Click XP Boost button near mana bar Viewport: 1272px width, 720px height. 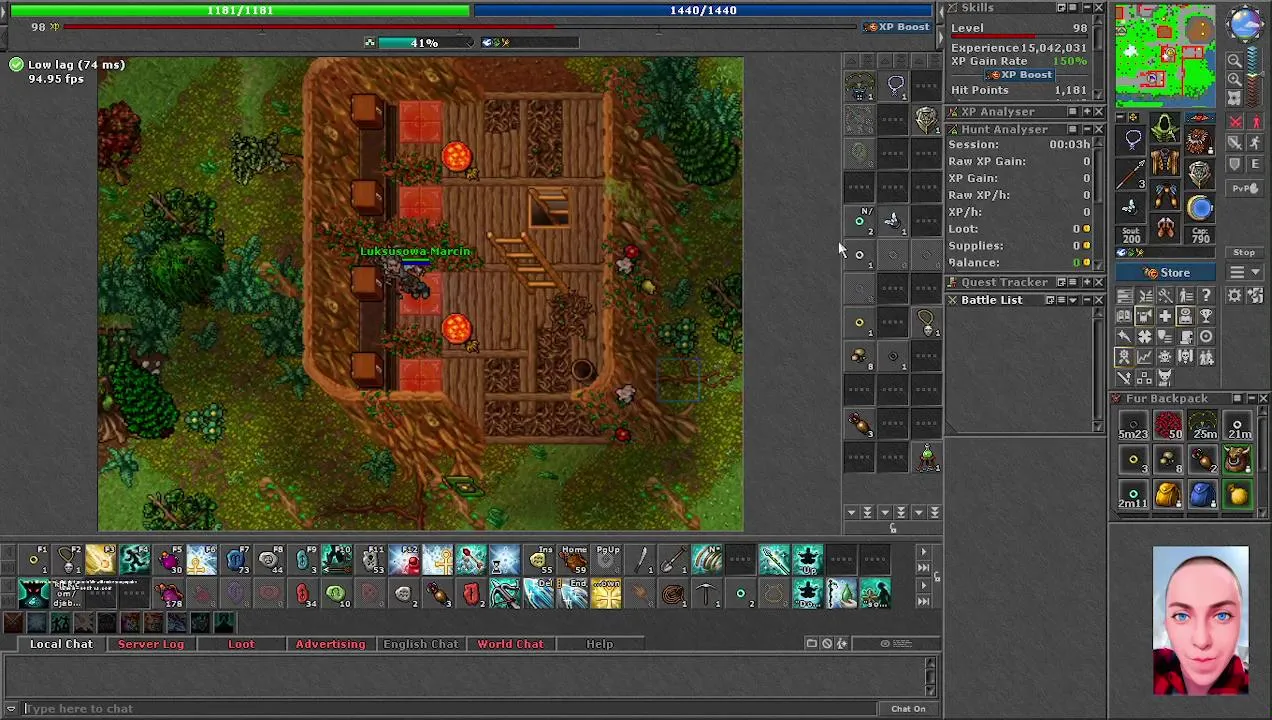[x=899, y=27]
